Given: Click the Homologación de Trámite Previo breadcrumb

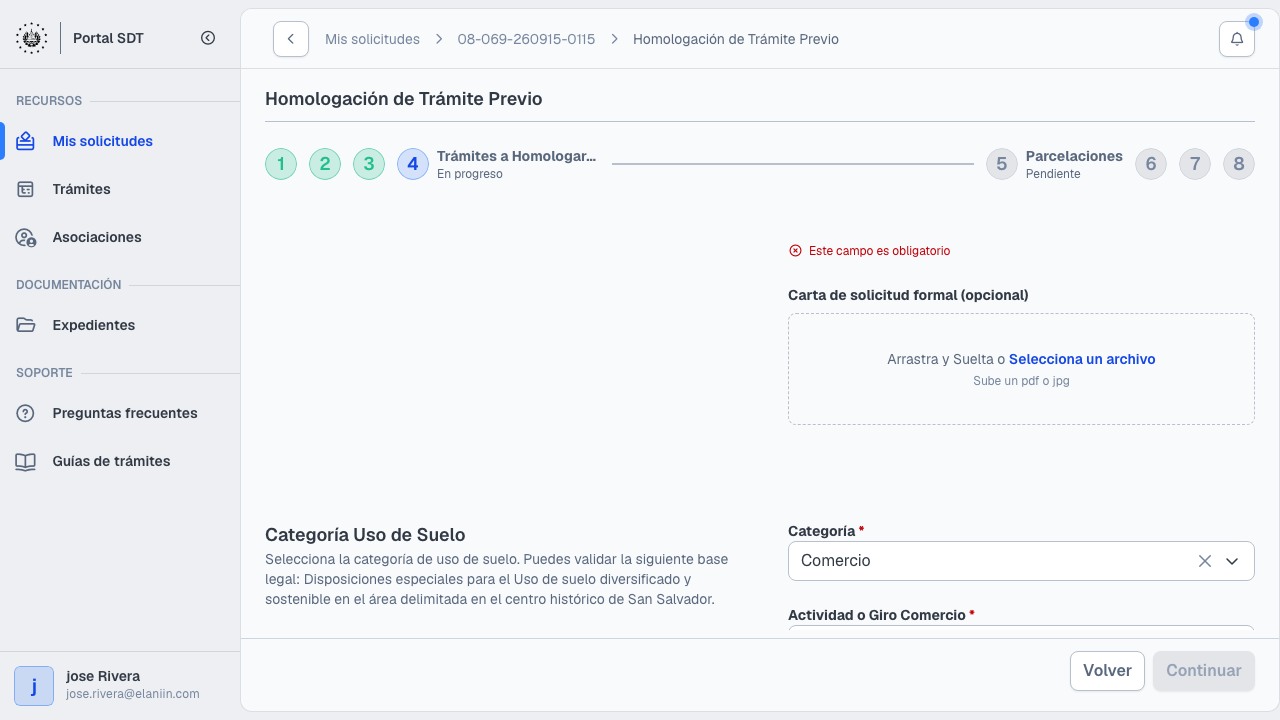Looking at the screenshot, I should point(736,39).
